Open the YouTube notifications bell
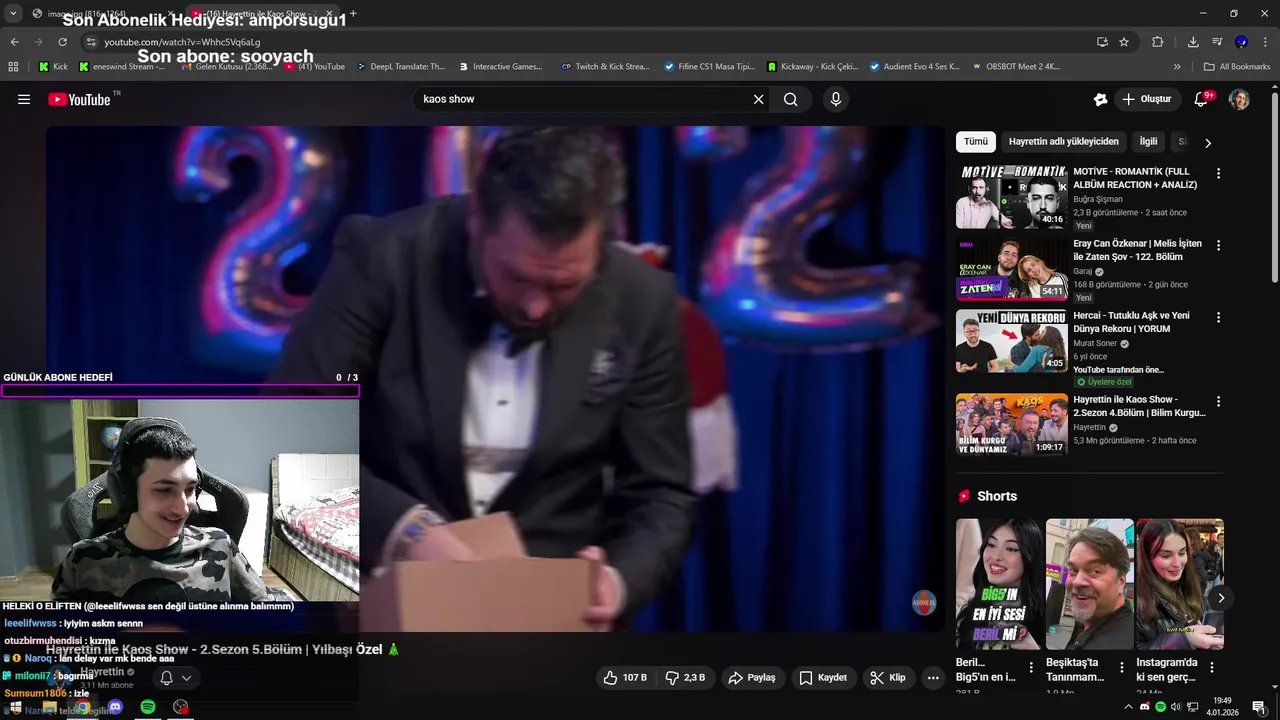1280x720 pixels. [1202, 99]
